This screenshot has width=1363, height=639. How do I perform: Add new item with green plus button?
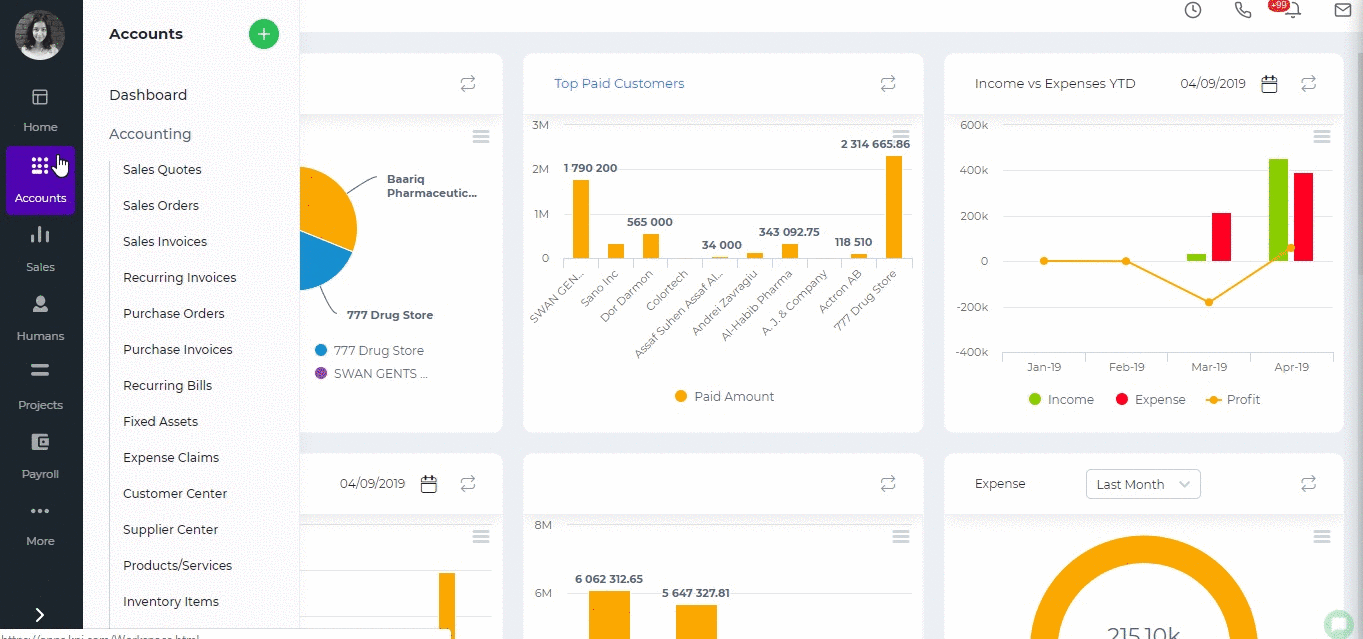264,34
